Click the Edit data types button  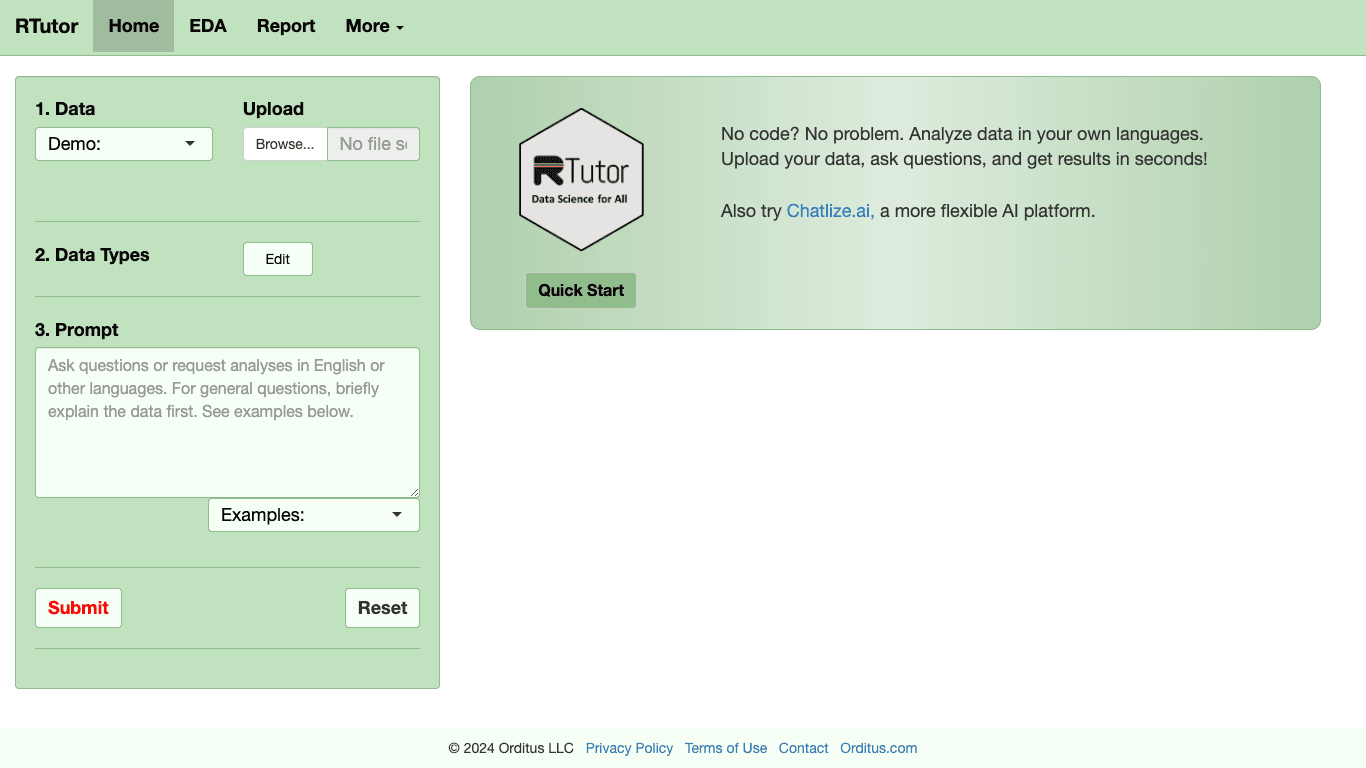pos(278,259)
